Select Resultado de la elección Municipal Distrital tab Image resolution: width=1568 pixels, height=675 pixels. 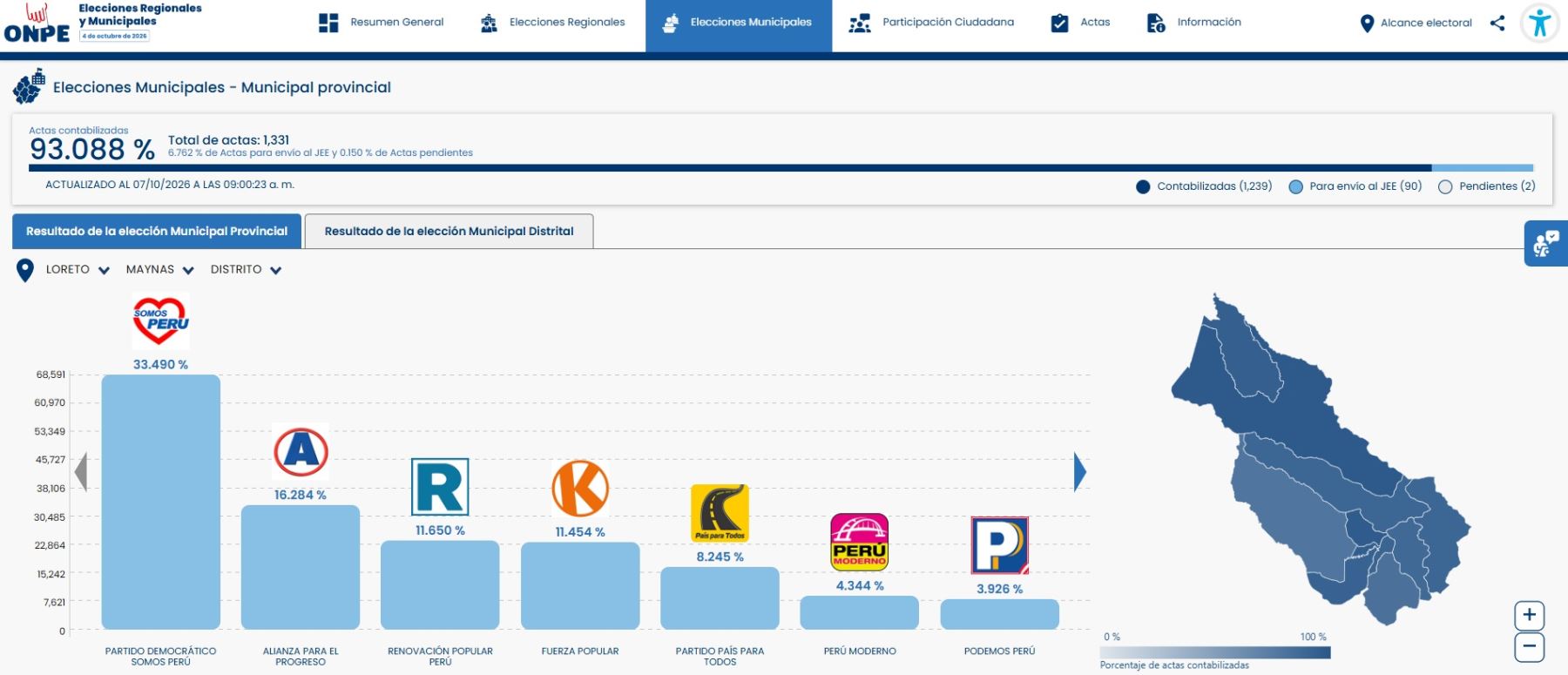pos(449,232)
